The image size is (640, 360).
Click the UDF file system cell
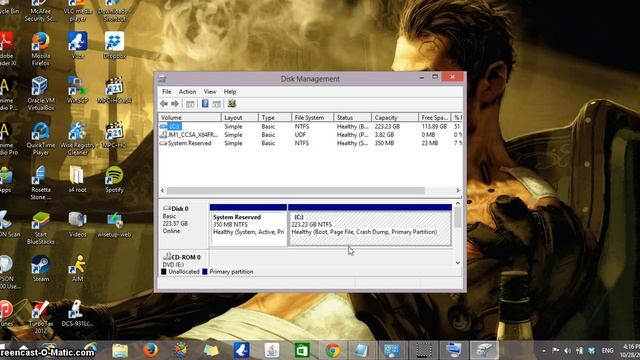(300, 135)
